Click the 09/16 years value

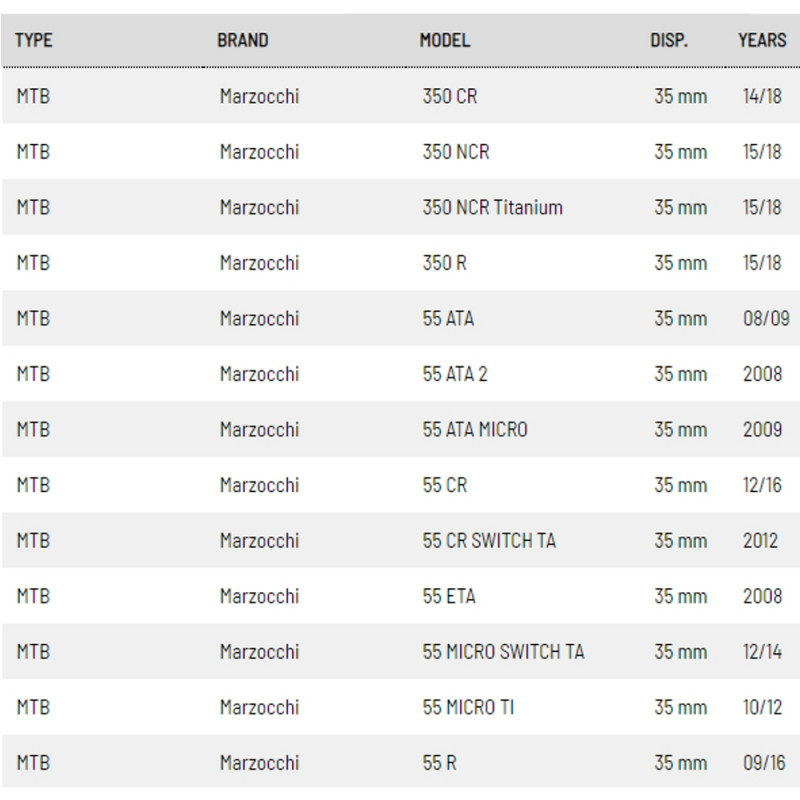766,762
